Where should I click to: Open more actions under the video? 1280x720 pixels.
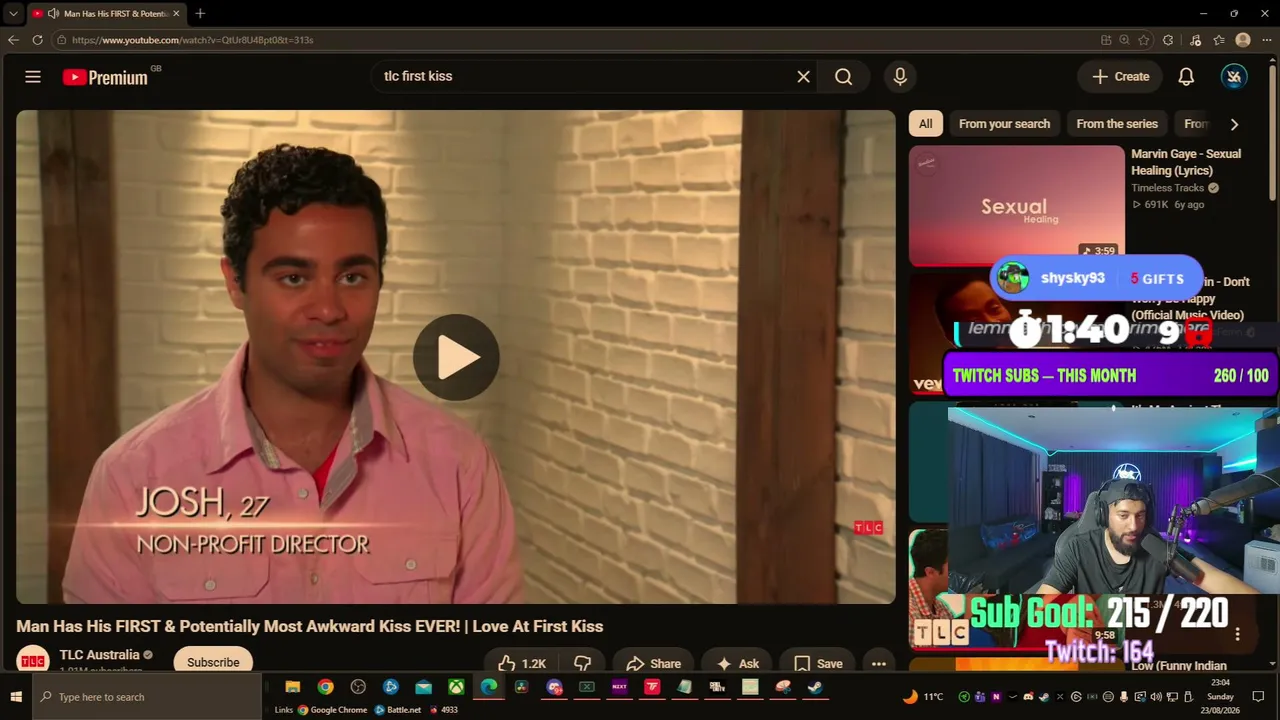878,663
